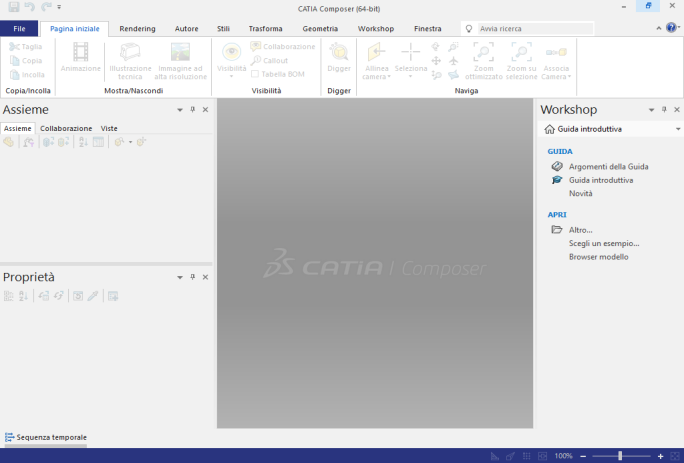
Task: Adjust the status bar zoom slider handle
Action: [x=620, y=456]
